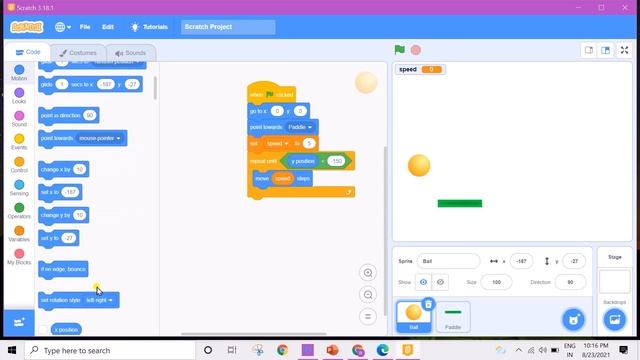Select the Operators block category

19,211
